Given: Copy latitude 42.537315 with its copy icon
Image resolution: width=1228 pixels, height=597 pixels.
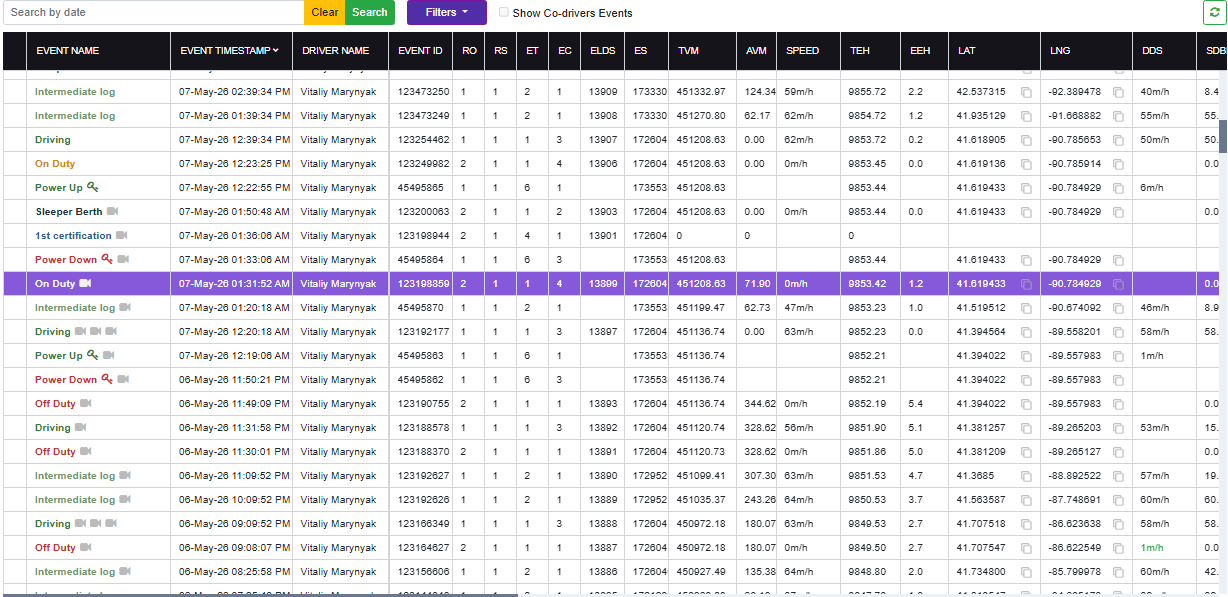Looking at the screenshot, I should pyautogui.click(x=1026, y=92).
